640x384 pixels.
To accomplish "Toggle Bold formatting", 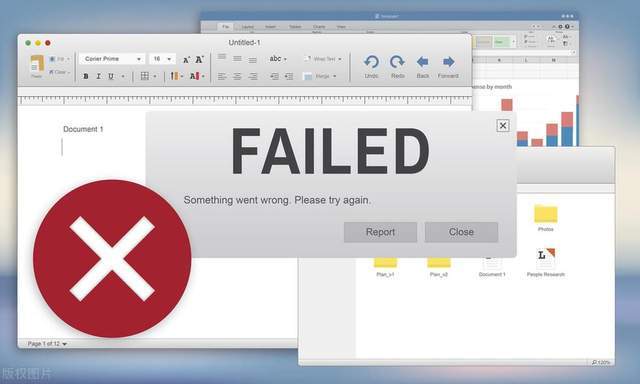I will [86, 76].
